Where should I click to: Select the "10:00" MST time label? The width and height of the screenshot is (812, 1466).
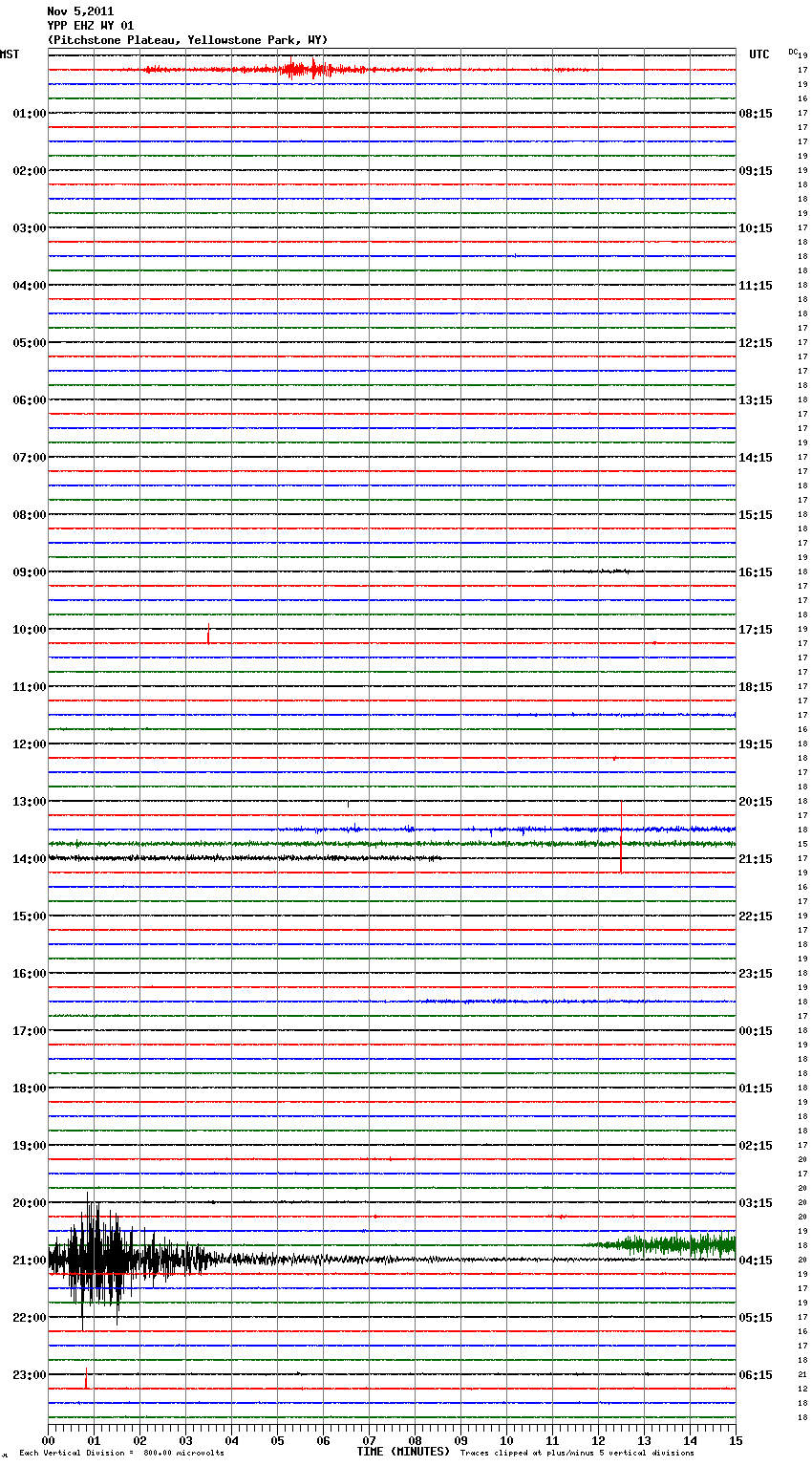pos(30,630)
